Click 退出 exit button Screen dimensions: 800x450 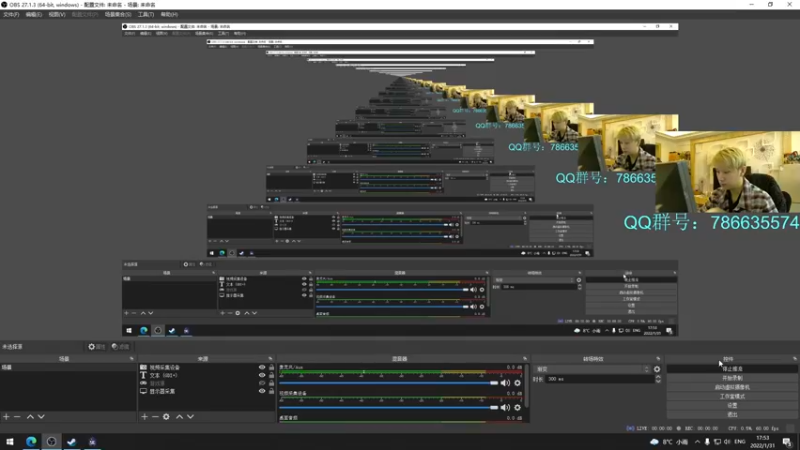[x=732, y=414]
